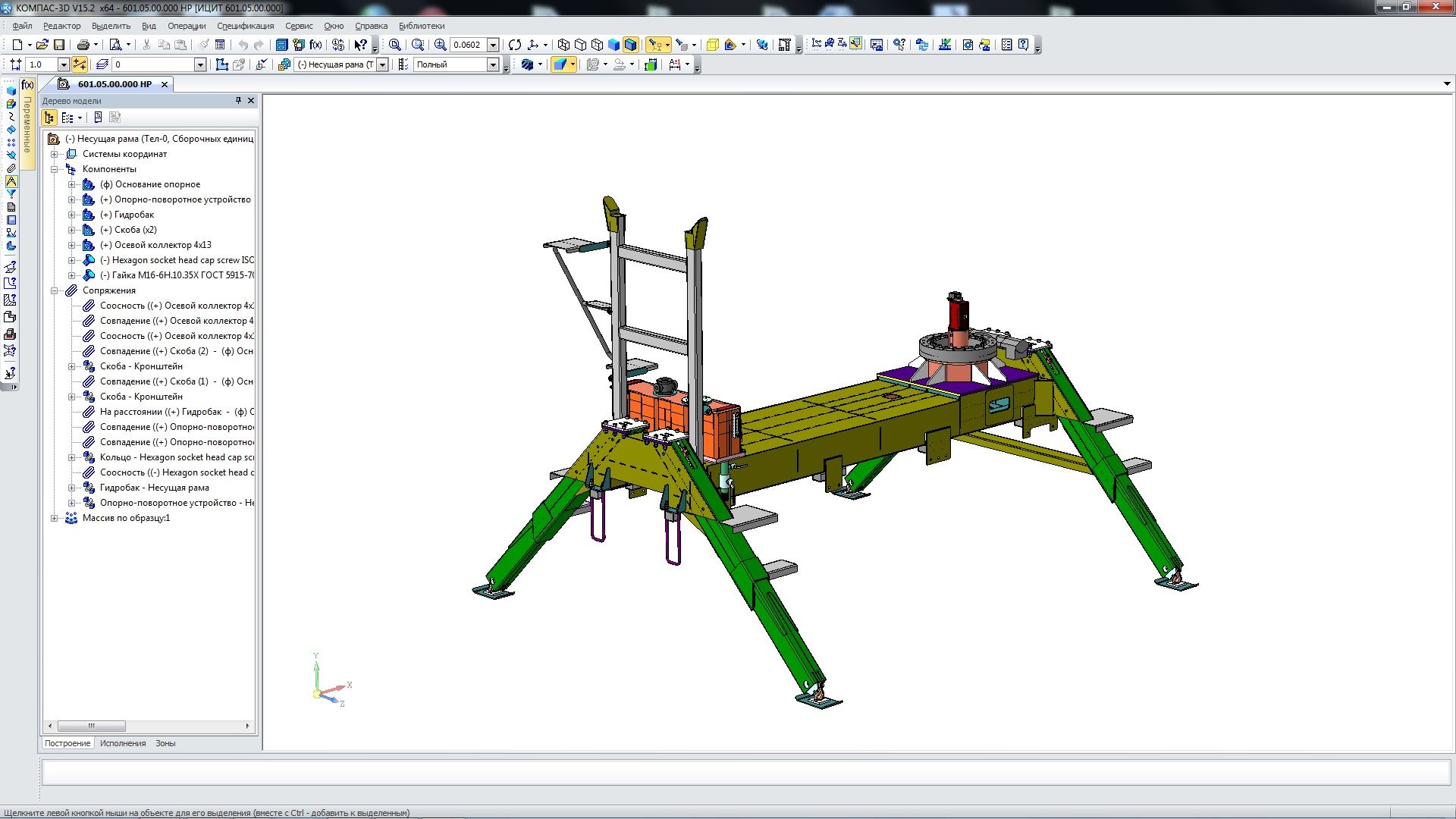
Task: Toggle shaded with edges display mode
Action: coord(630,45)
